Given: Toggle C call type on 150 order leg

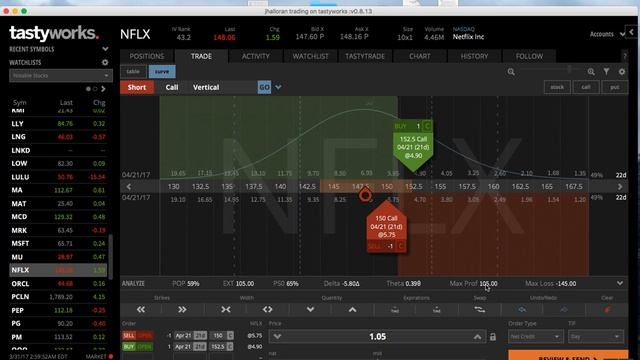Looking at the screenshot, I should pos(230,336).
